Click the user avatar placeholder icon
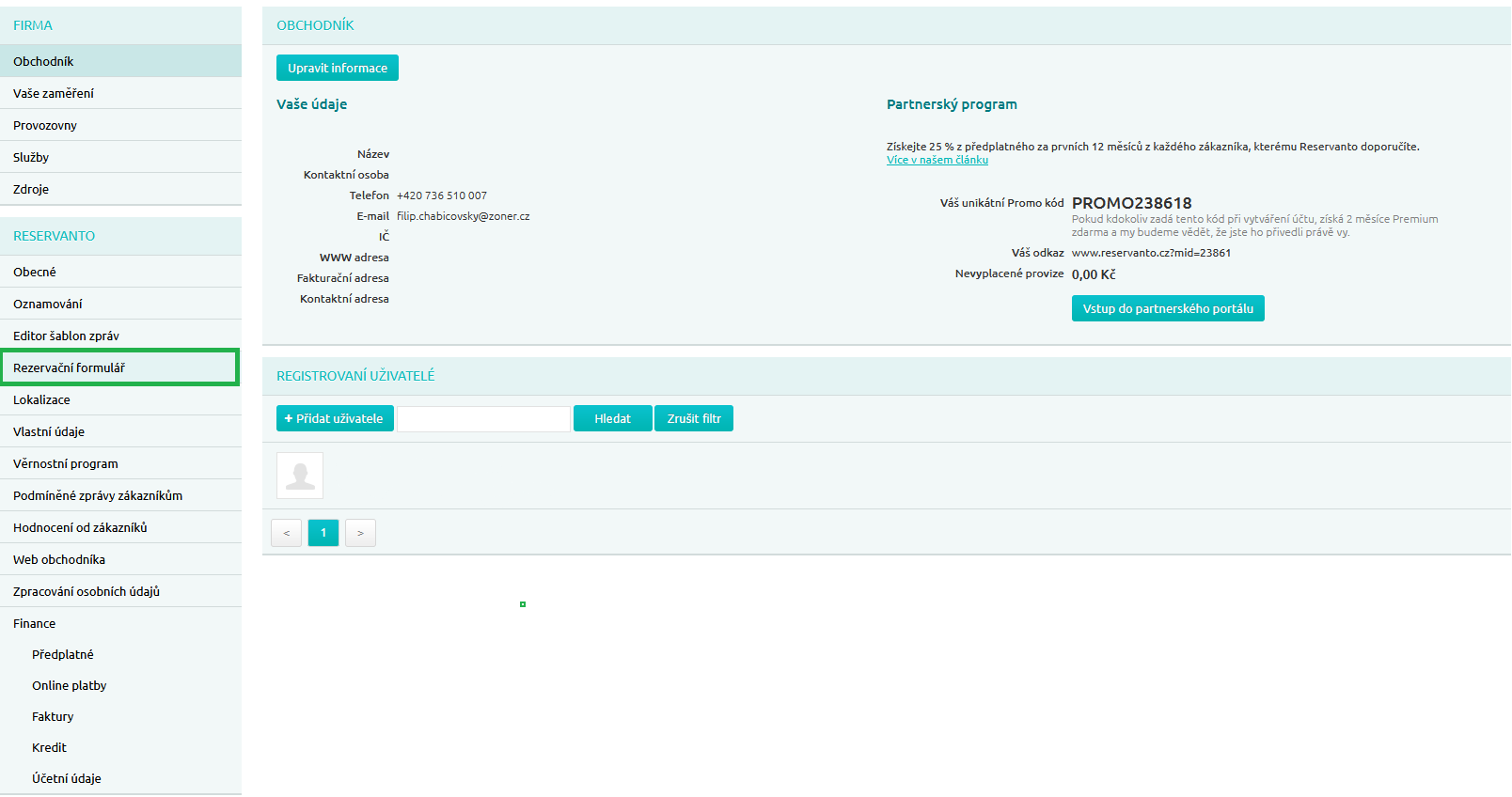The width and height of the screenshot is (1512, 797). coord(300,476)
